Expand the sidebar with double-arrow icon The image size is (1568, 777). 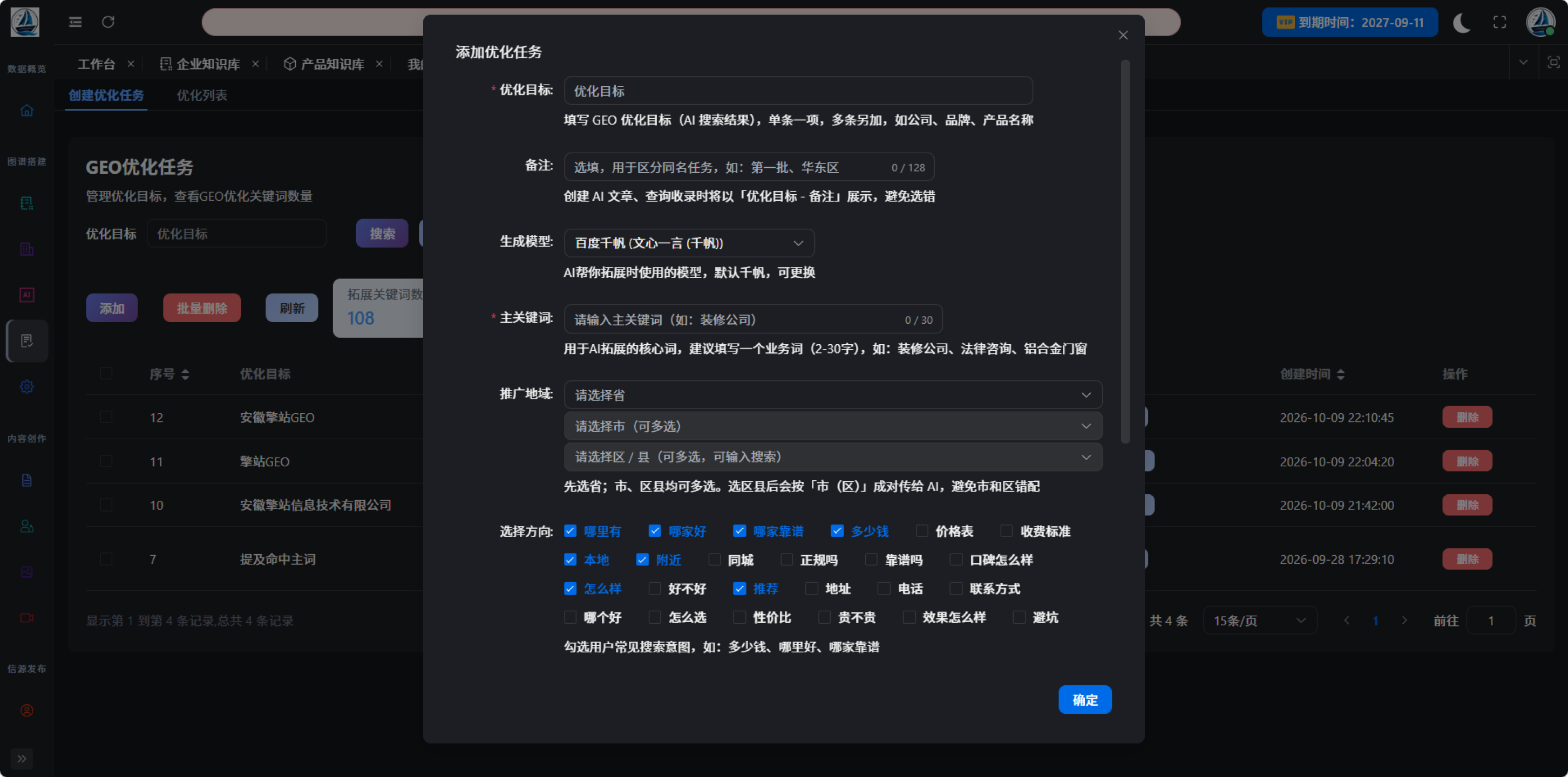point(22,759)
